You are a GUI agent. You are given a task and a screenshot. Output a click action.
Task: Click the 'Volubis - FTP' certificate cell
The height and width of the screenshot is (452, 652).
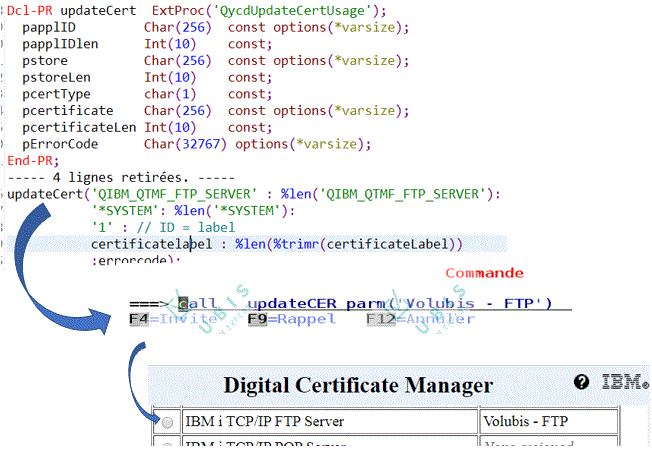point(548,422)
